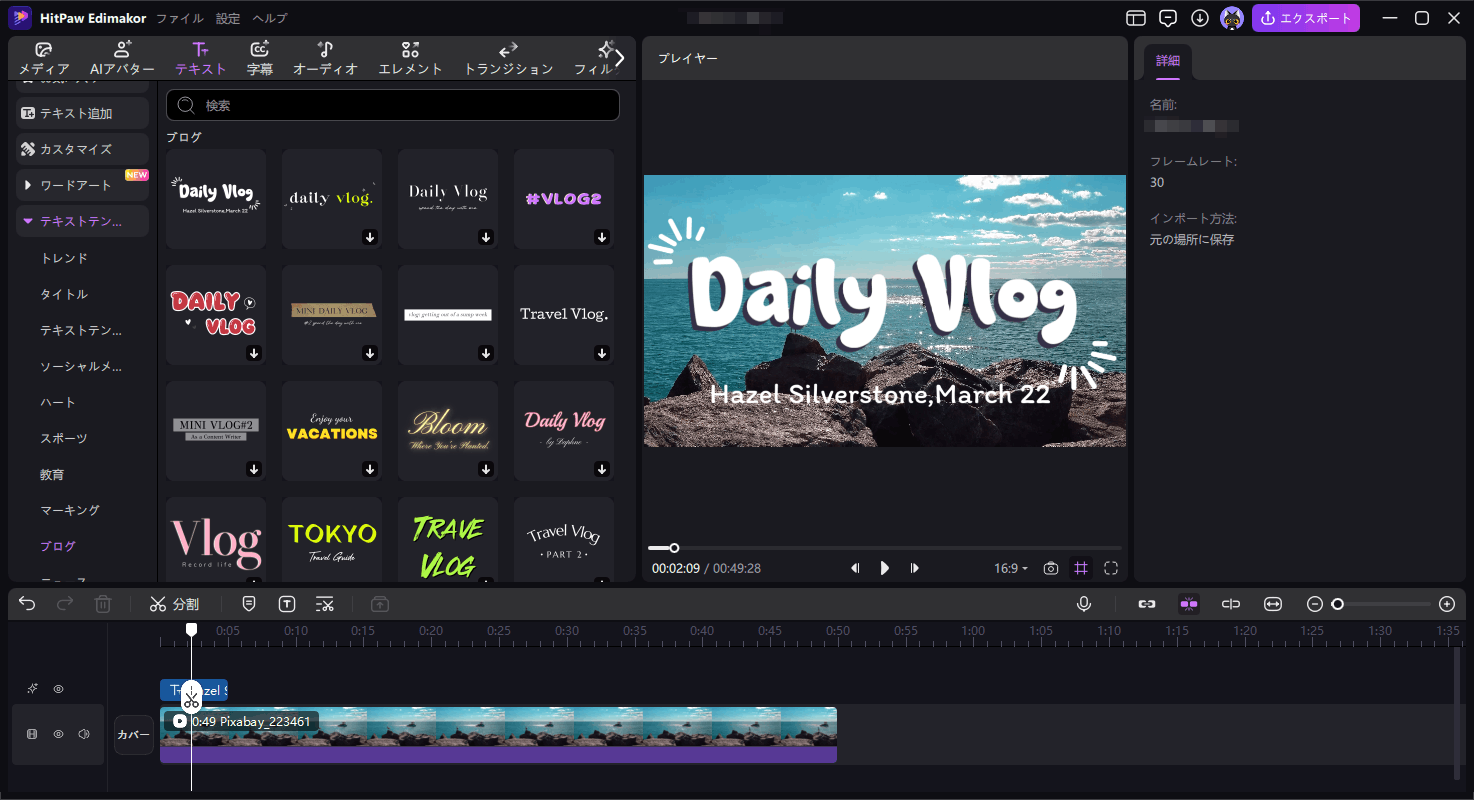Open the メディア media tab
The height and width of the screenshot is (800, 1474).
(44, 59)
